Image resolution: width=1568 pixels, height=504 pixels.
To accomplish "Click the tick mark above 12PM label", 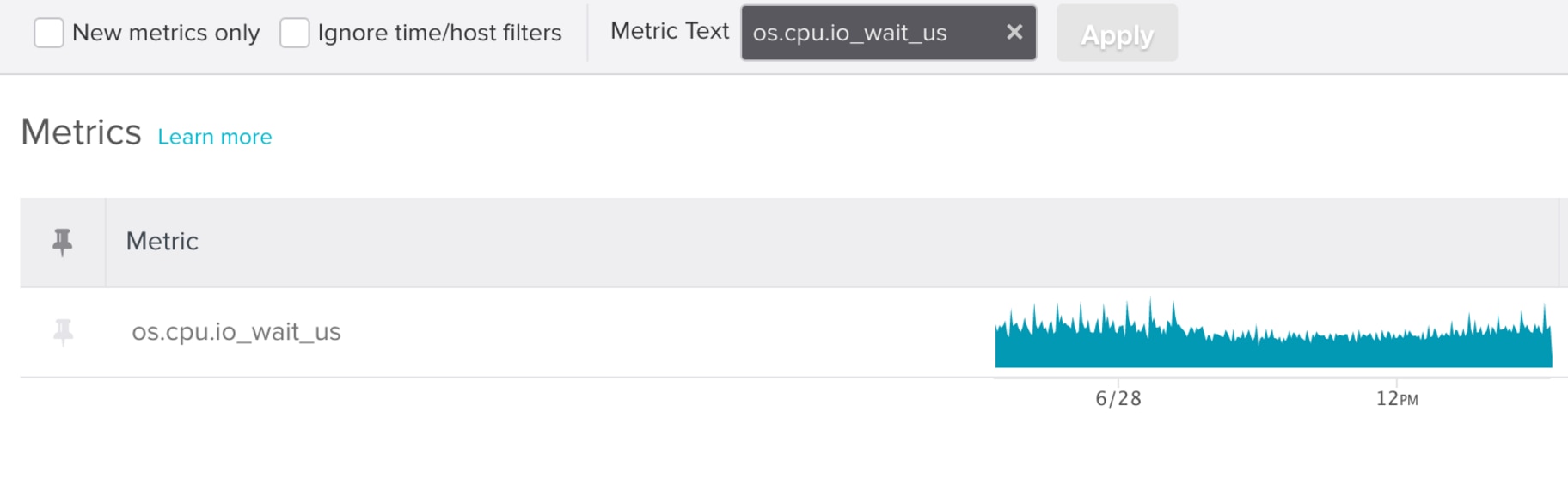I will pos(1397,382).
